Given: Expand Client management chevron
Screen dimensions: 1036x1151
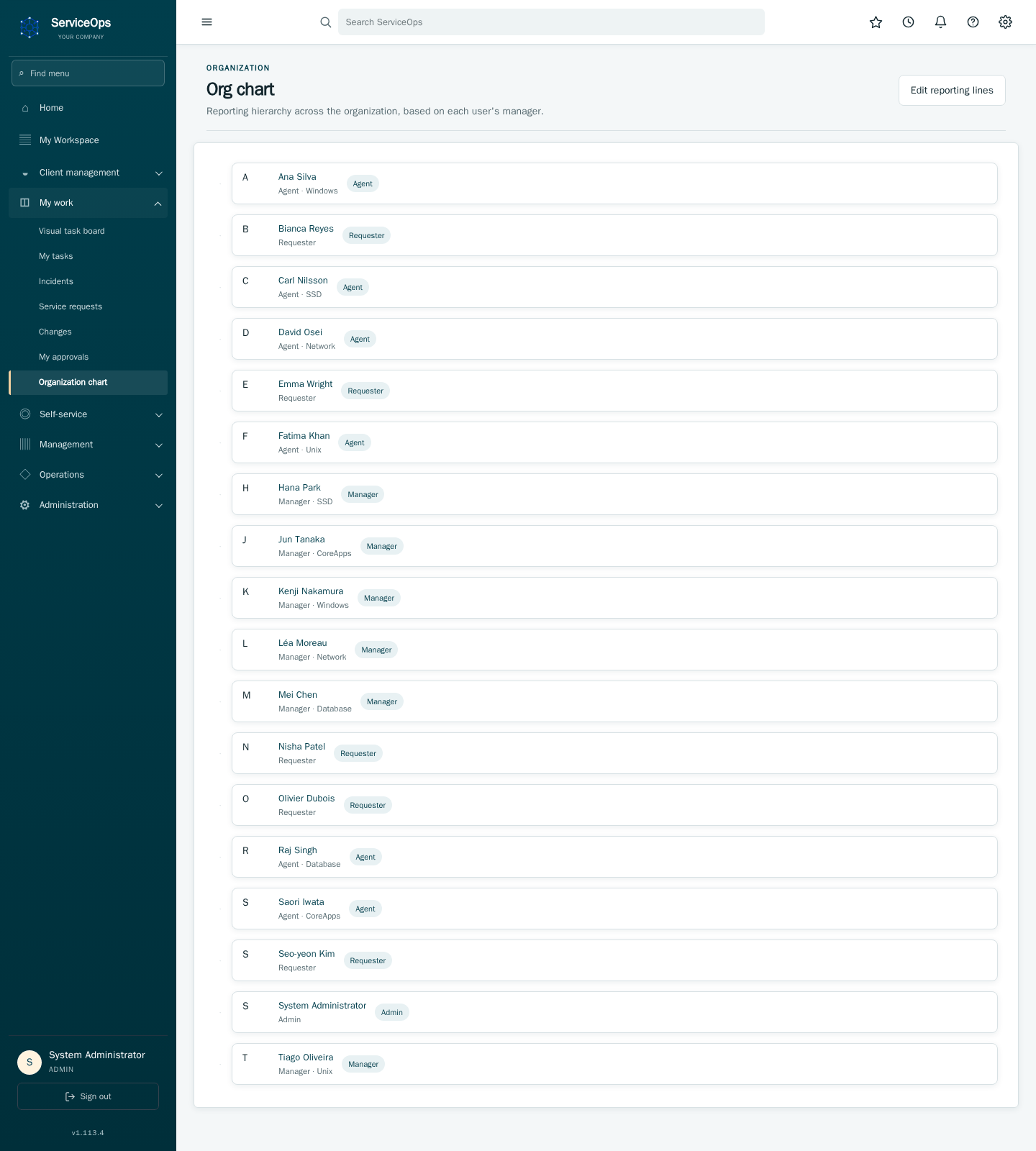Looking at the screenshot, I should (159, 173).
